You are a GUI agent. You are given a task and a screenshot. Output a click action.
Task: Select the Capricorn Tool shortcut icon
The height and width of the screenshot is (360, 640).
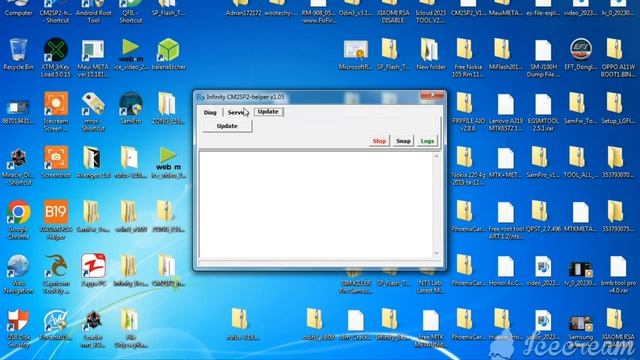(56, 274)
